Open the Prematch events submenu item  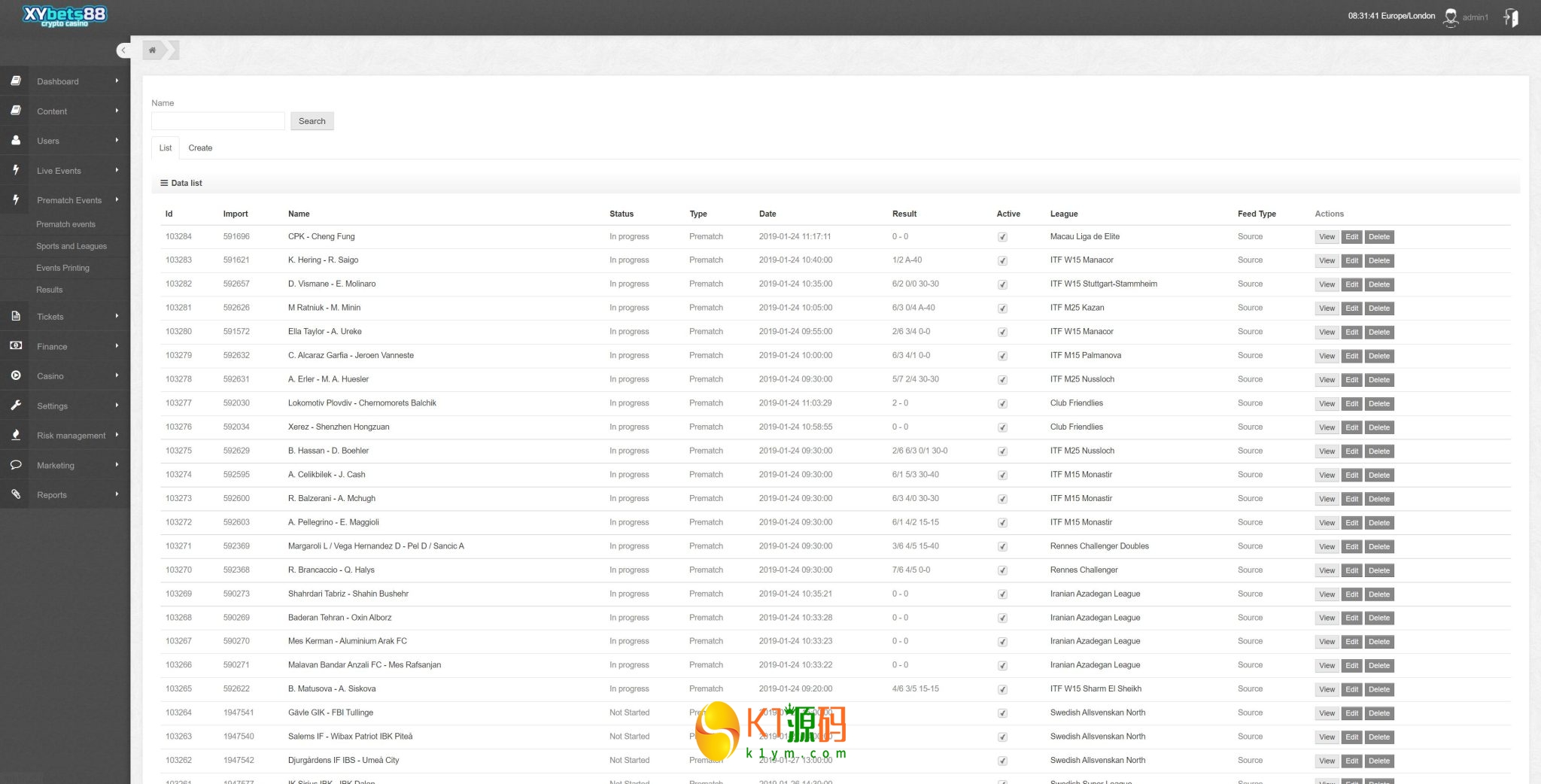coord(66,224)
